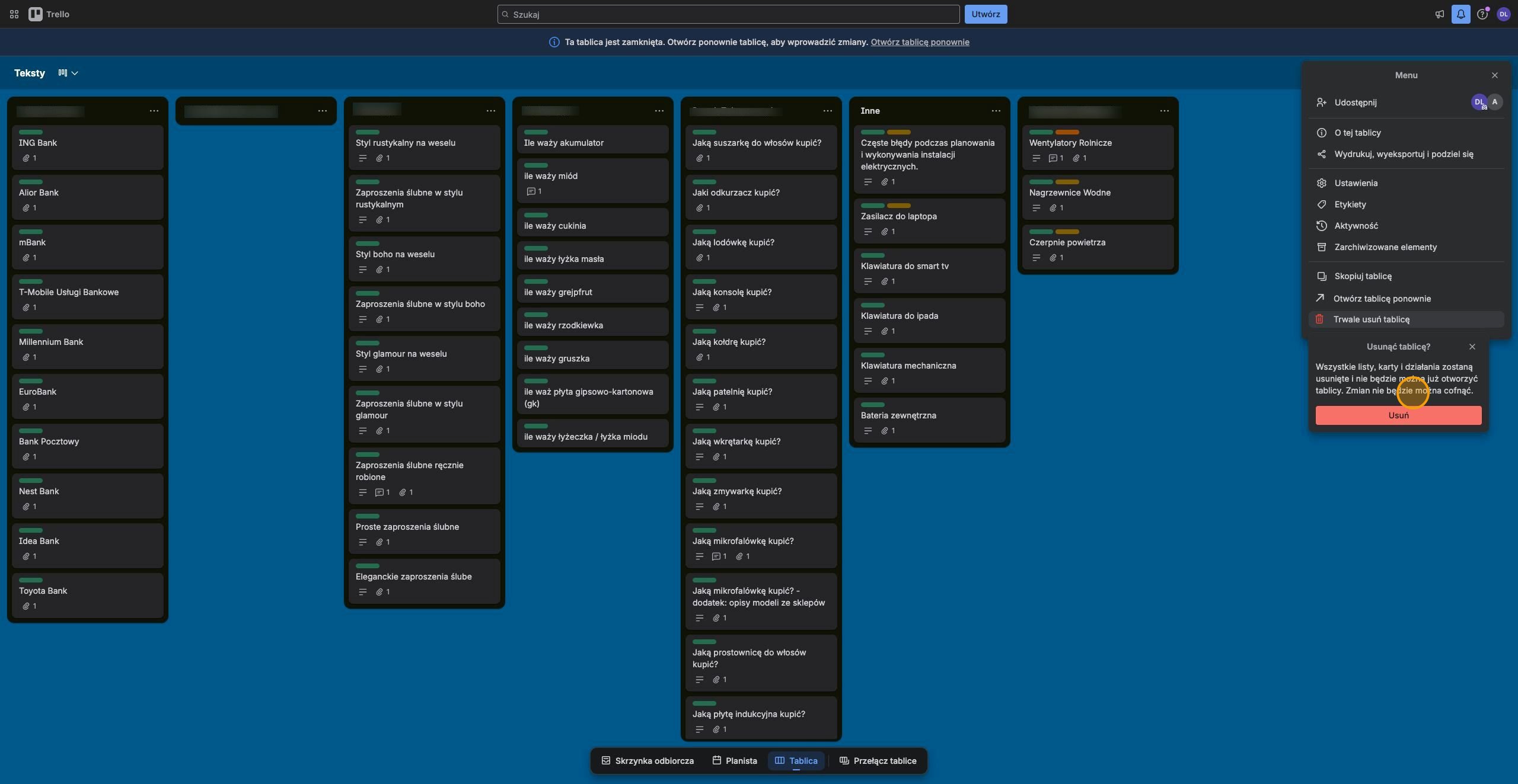Open the Jaką lodówkę kupić? card
The width and height of the screenshot is (1518, 784).
click(x=761, y=247)
